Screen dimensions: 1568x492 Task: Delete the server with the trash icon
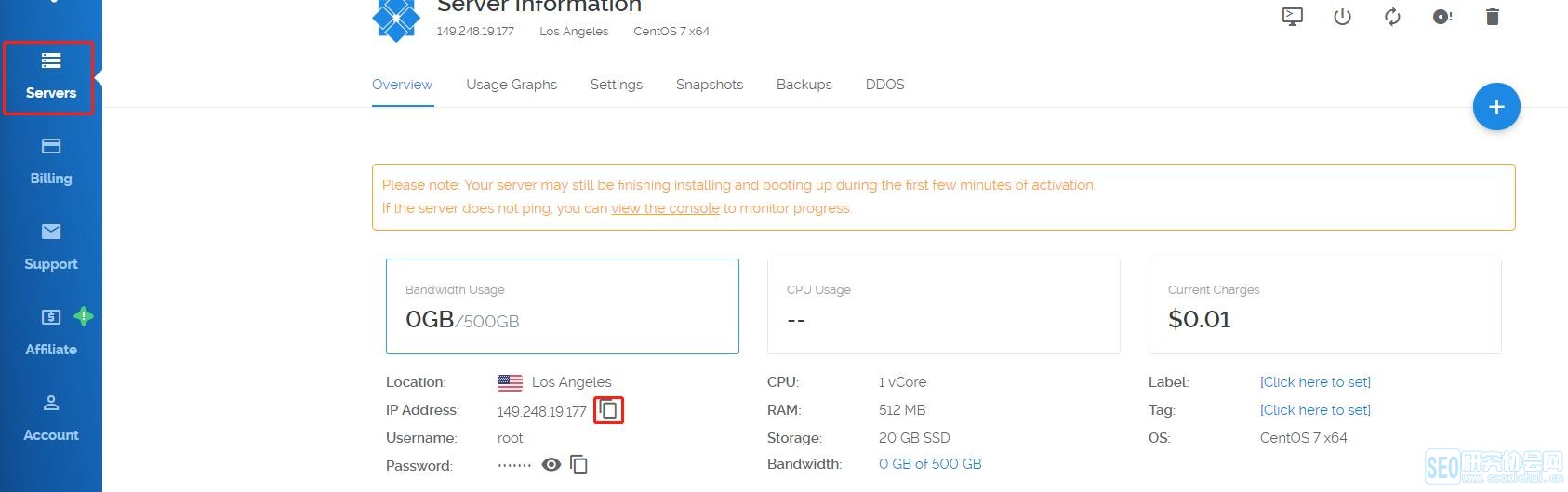[1493, 17]
